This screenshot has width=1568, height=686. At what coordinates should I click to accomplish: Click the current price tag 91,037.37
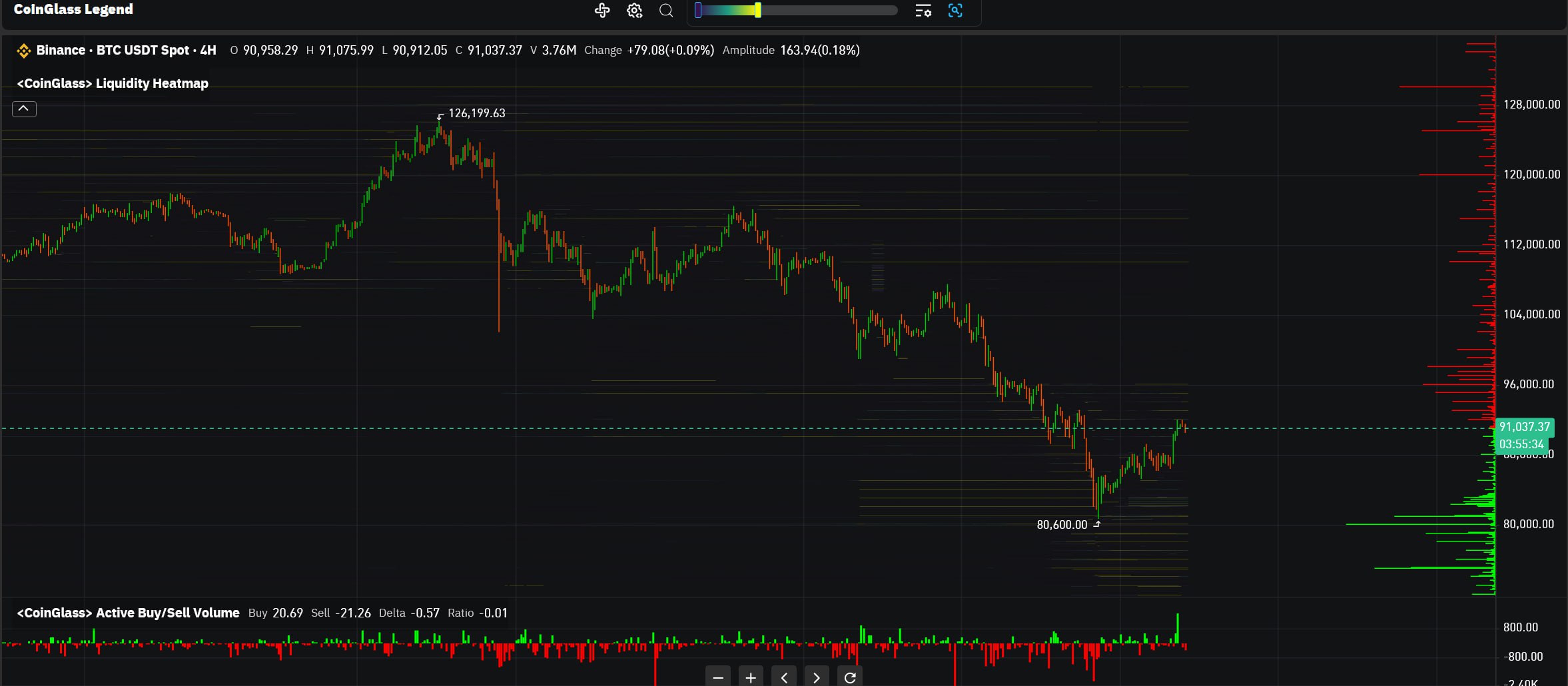pos(1525,427)
